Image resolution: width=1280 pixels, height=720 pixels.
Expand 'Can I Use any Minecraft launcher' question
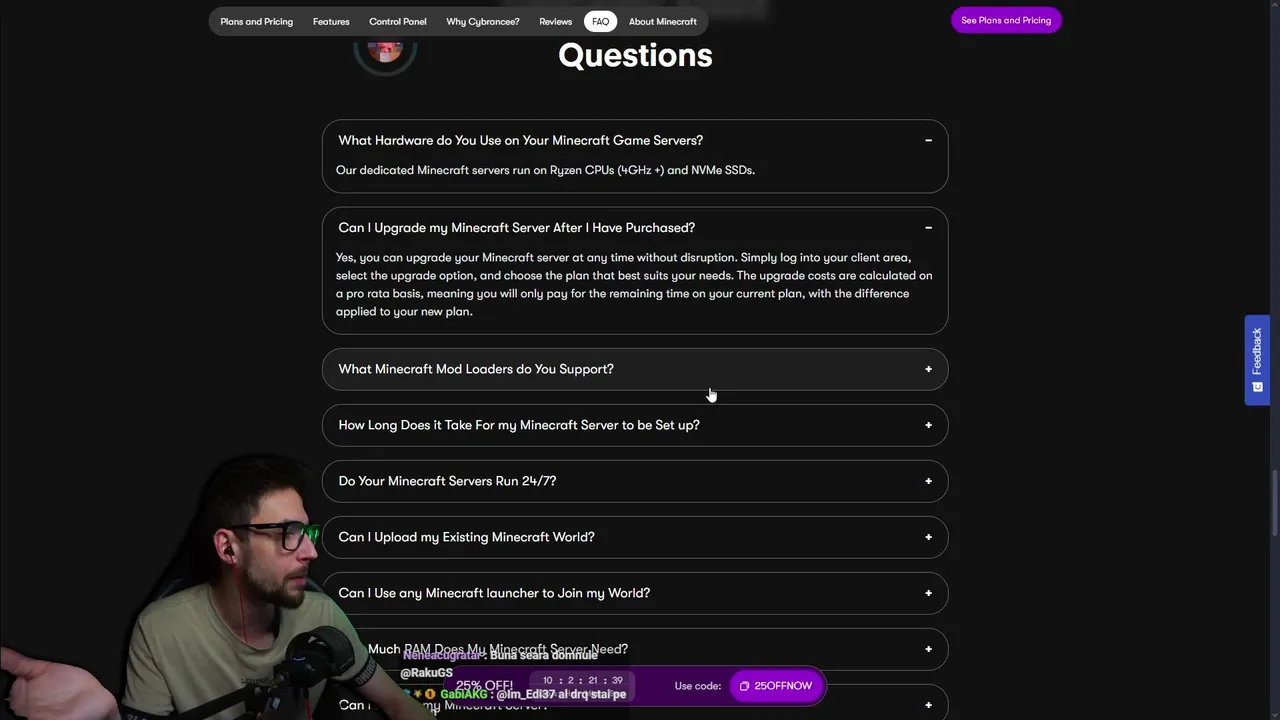pos(635,593)
